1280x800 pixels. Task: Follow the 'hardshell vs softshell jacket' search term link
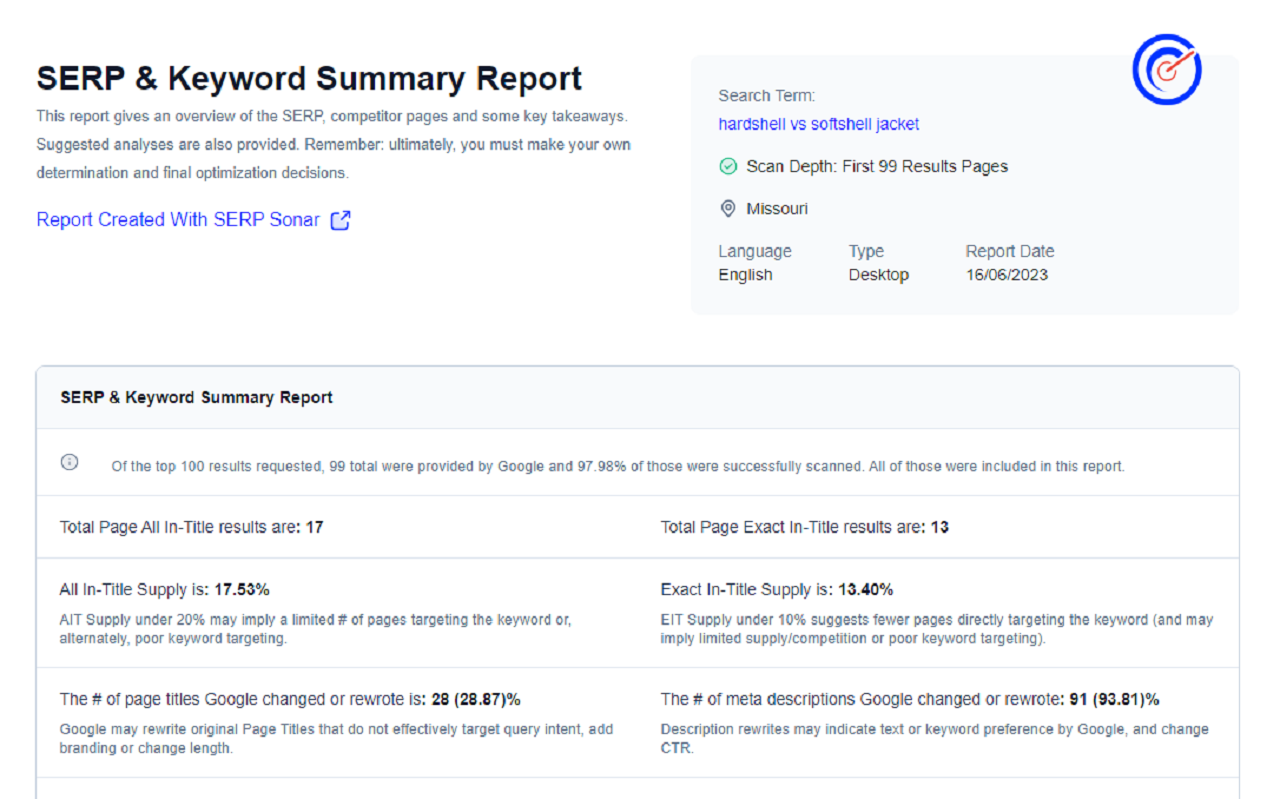[818, 124]
